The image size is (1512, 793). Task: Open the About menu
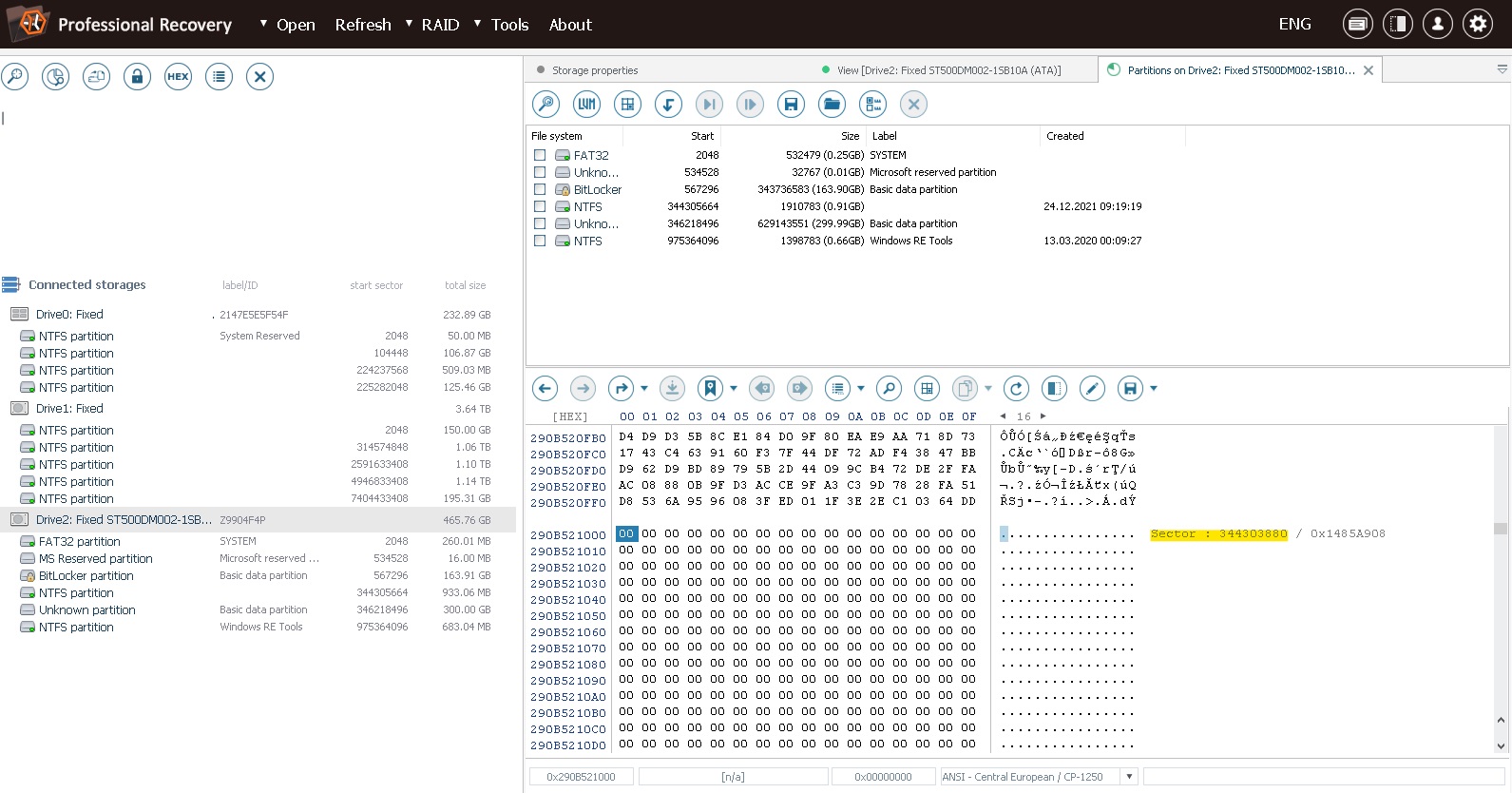pyautogui.click(x=570, y=25)
